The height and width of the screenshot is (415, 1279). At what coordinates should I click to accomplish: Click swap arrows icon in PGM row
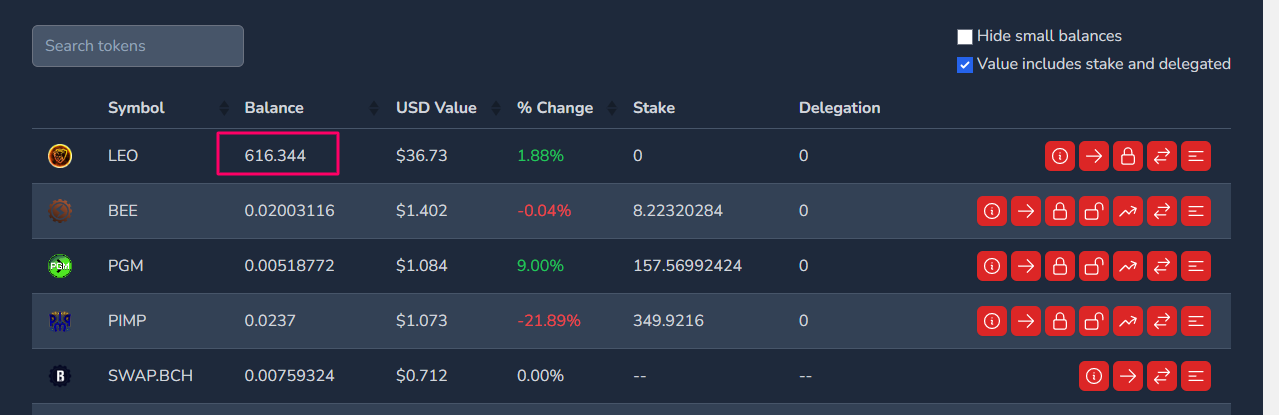click(x=1162, y=266)
